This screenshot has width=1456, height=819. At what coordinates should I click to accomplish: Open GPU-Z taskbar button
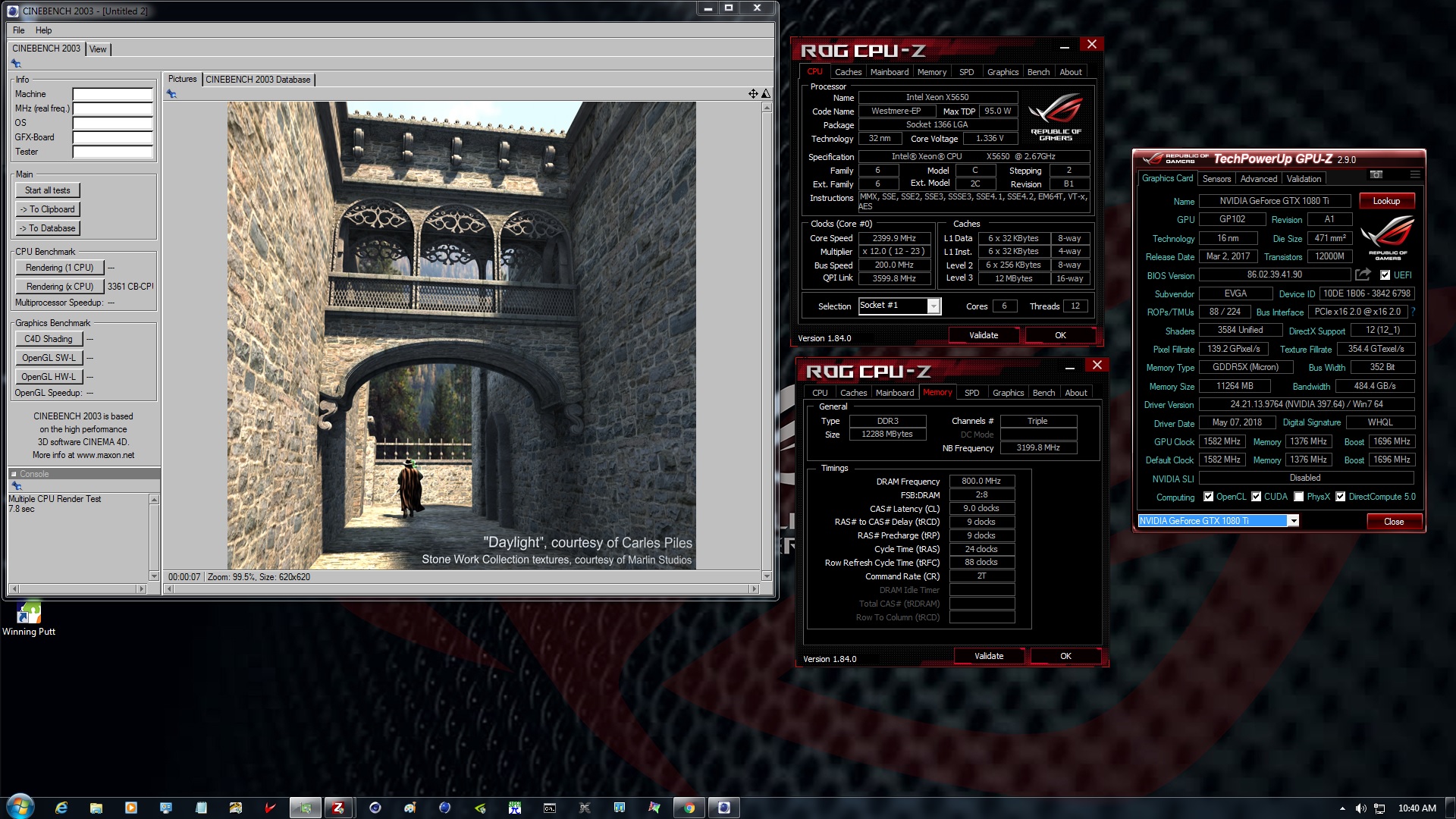click(x=306, y=808)
